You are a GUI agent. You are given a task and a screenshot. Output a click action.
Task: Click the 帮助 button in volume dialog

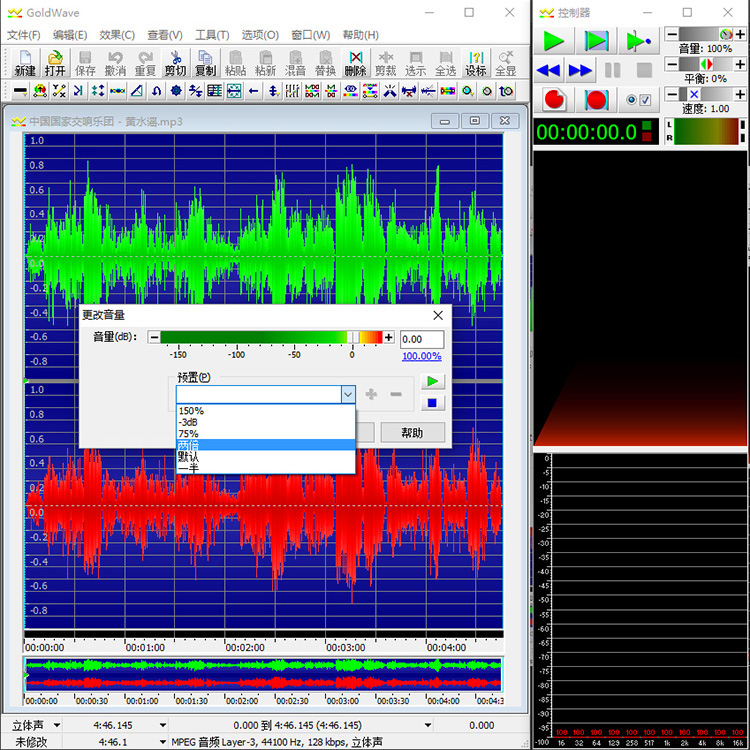coord(413,433)
